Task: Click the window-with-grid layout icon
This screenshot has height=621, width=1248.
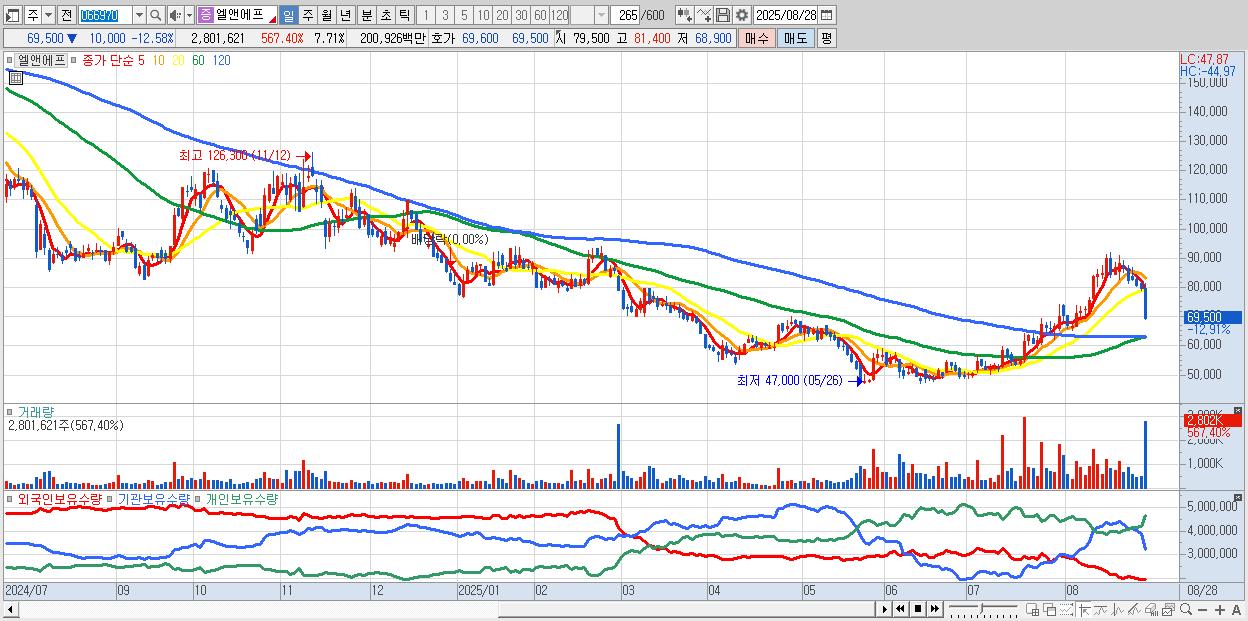Action: click(1033, 609)
